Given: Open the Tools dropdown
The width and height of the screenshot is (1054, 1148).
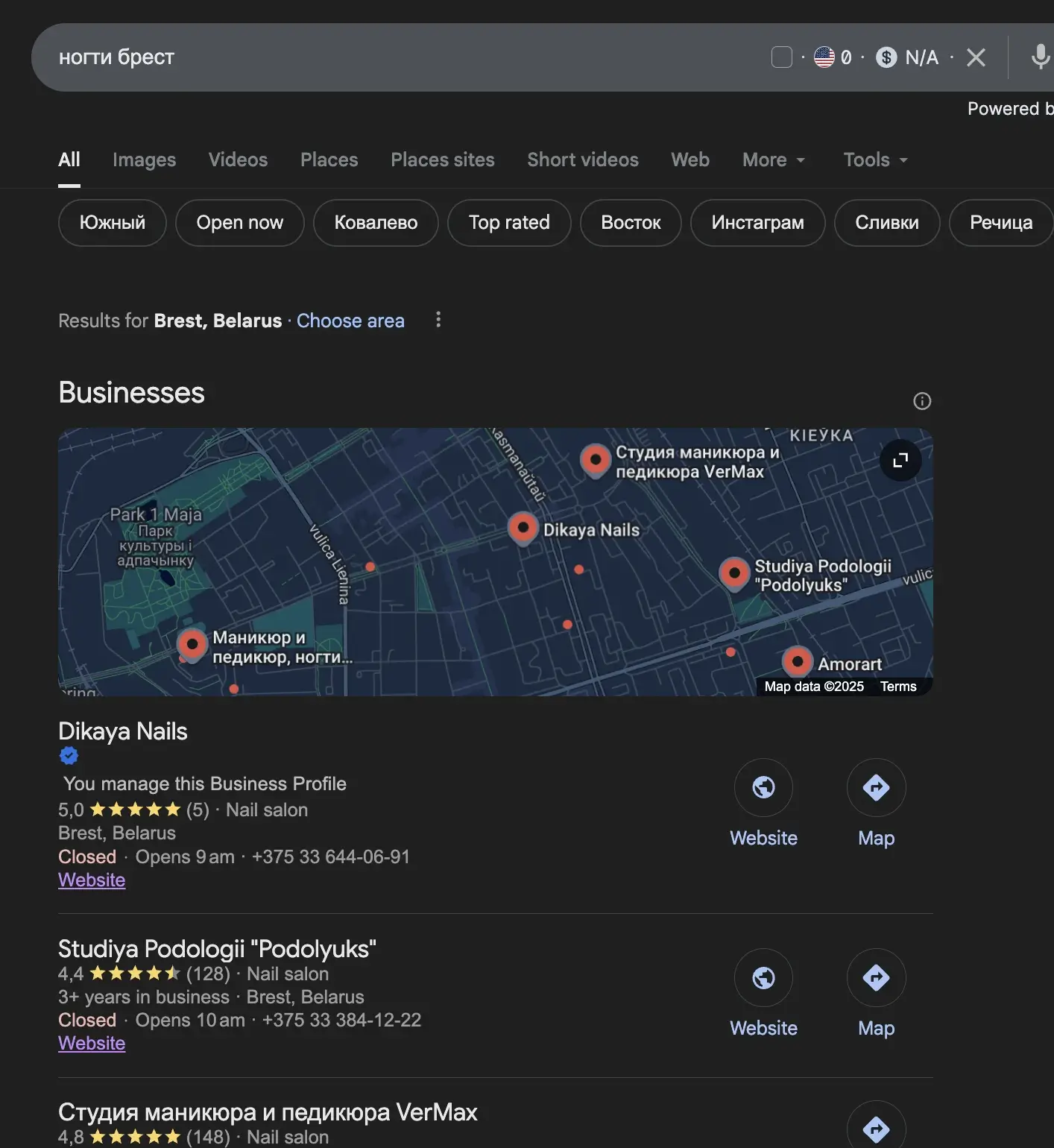Looking at the screenshot, I should coord(875,160).
